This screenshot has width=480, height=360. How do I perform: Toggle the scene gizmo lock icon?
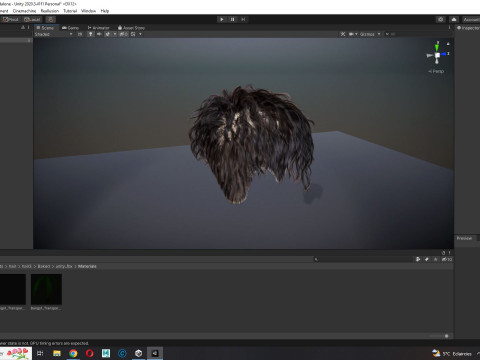coord(448,44)
